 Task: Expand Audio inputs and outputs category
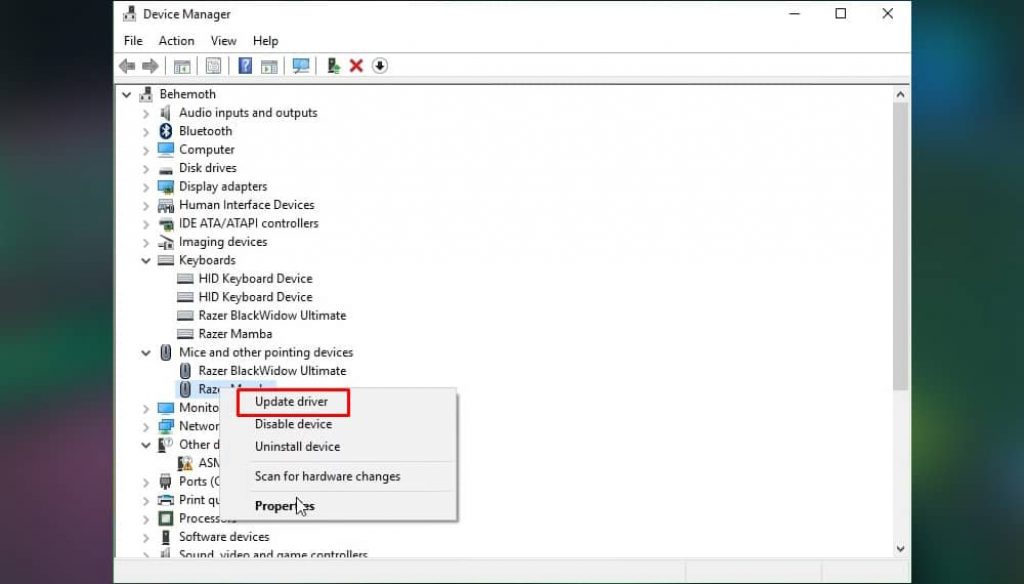point(146,114)
